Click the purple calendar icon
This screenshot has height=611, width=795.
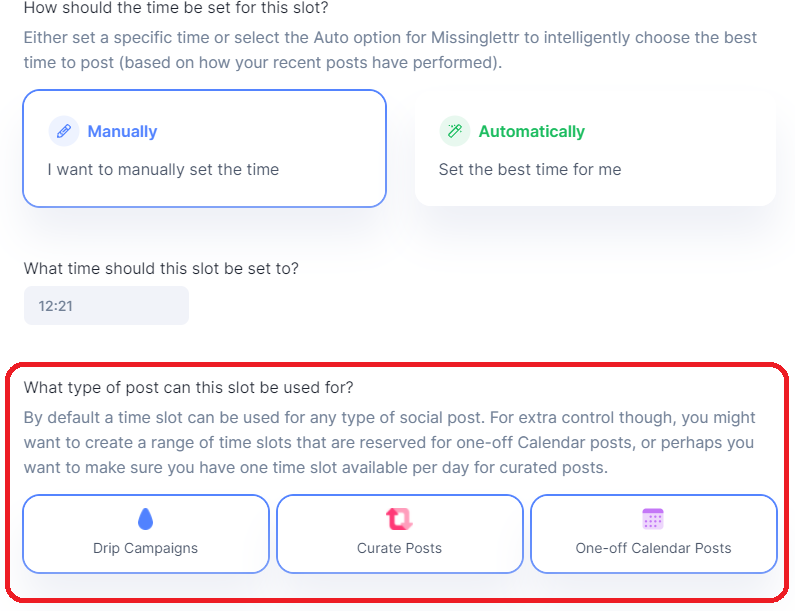click(x=653, y=519)
